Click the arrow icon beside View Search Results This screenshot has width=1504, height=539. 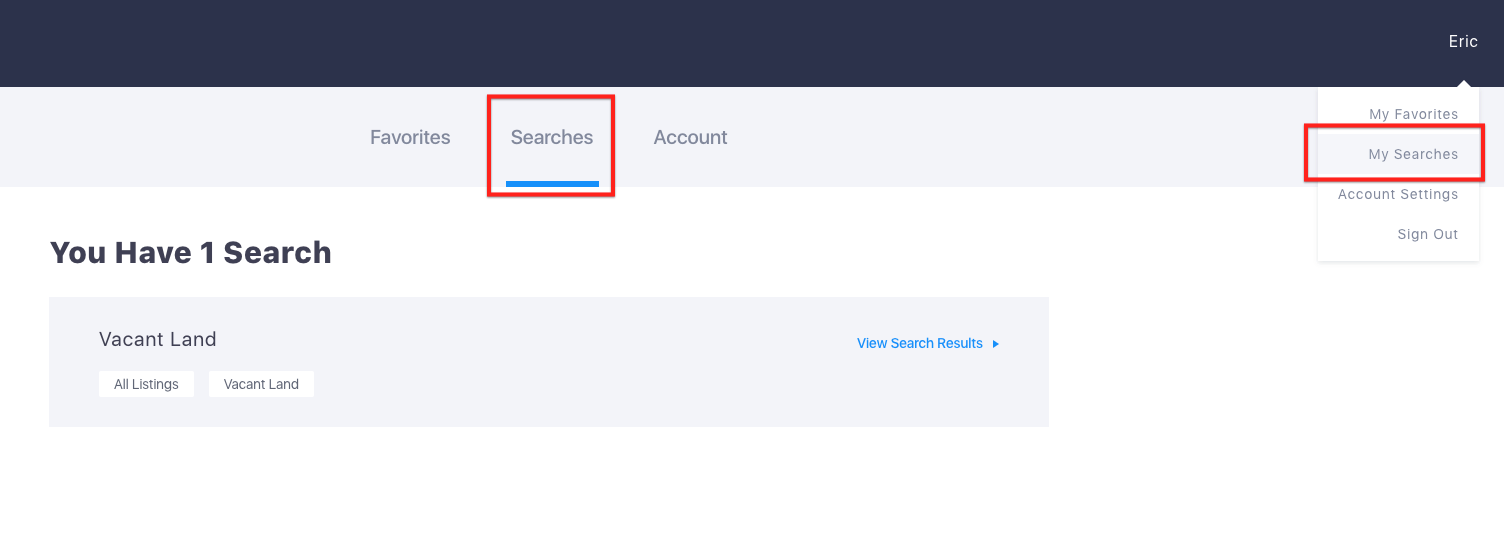tap(996, 344)
